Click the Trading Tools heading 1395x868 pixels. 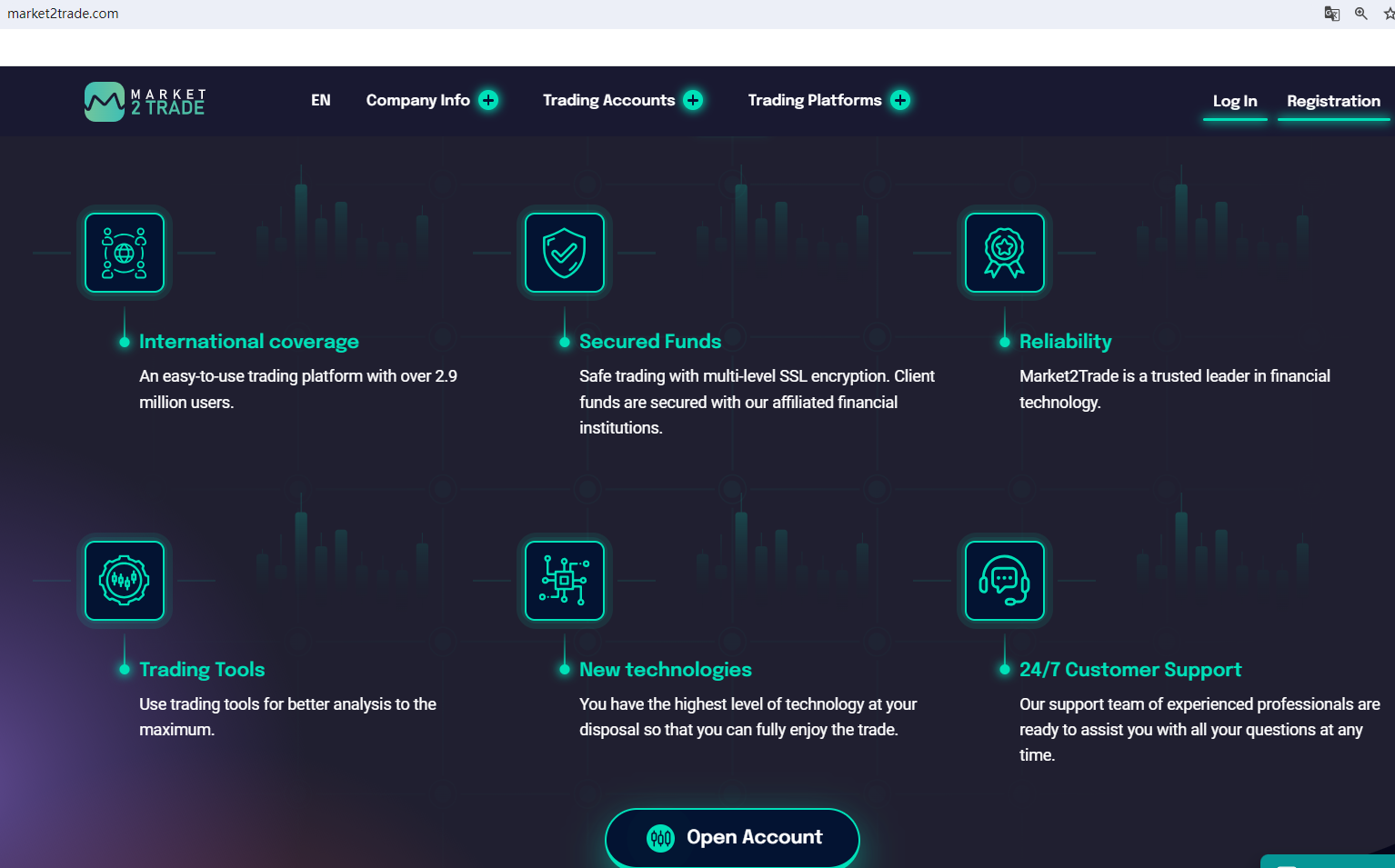click(x=202, y=670)
